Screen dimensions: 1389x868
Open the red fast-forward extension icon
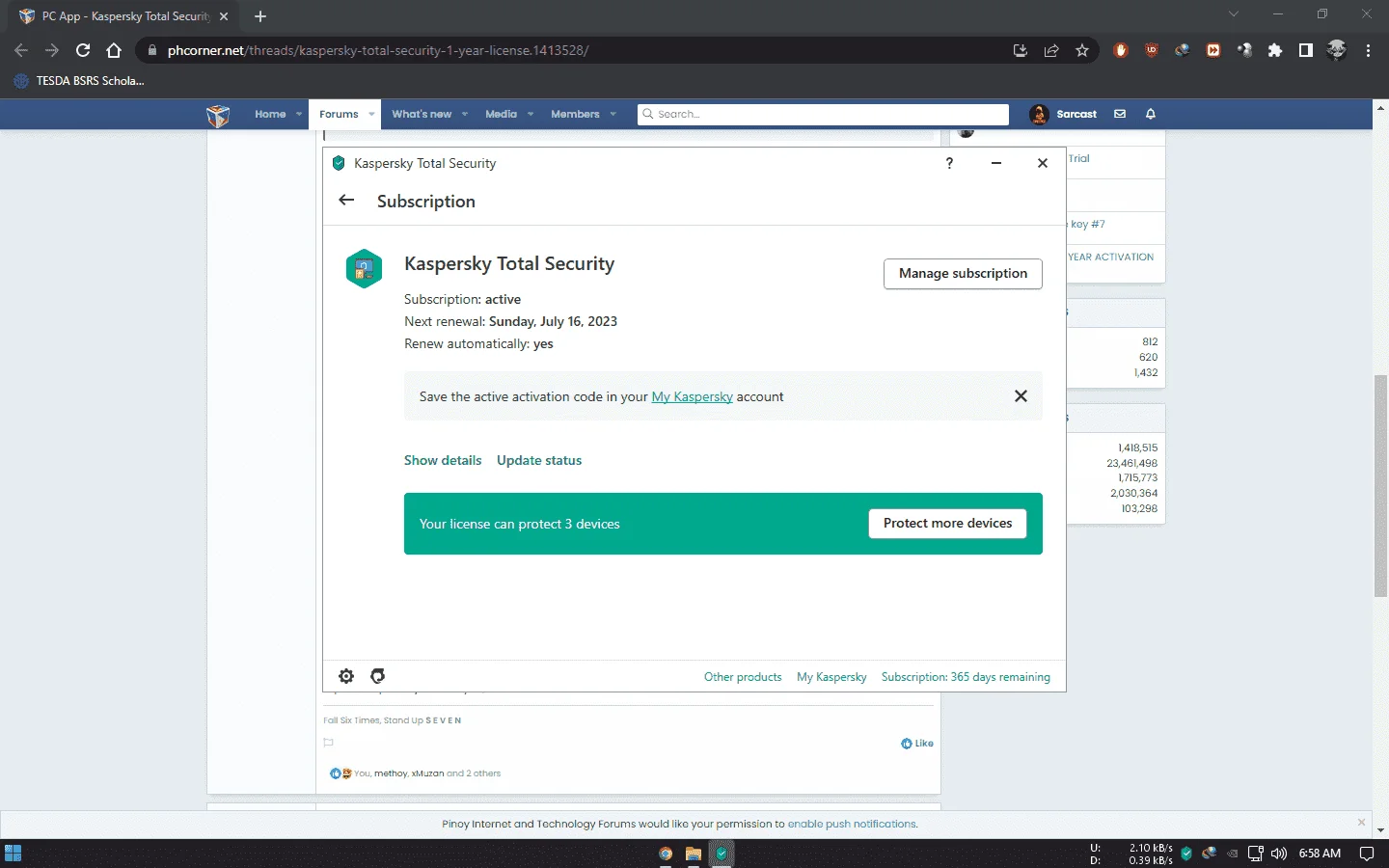pyautogui.click(x=1213, y=50)
